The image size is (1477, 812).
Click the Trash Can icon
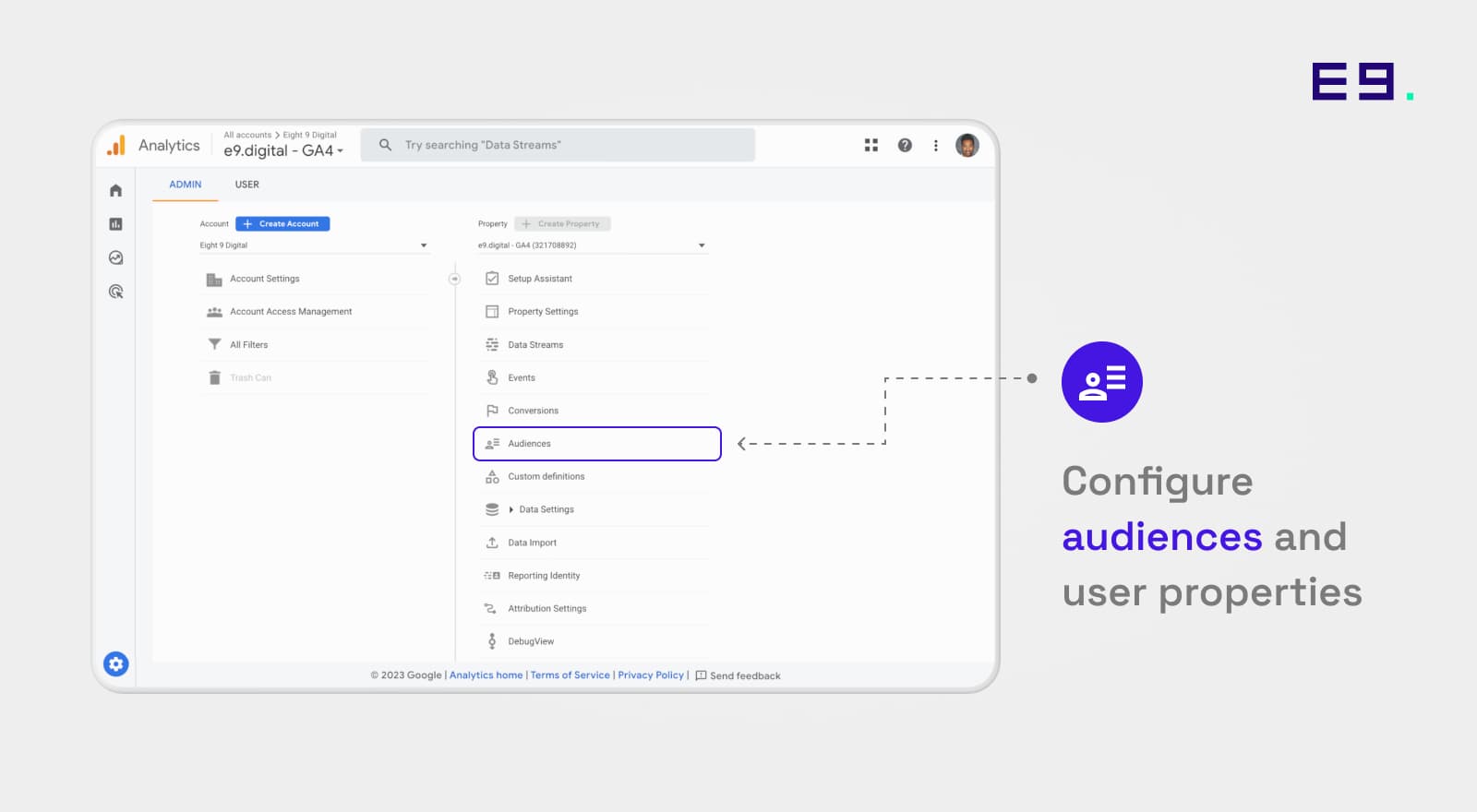[x=214, y=377]
